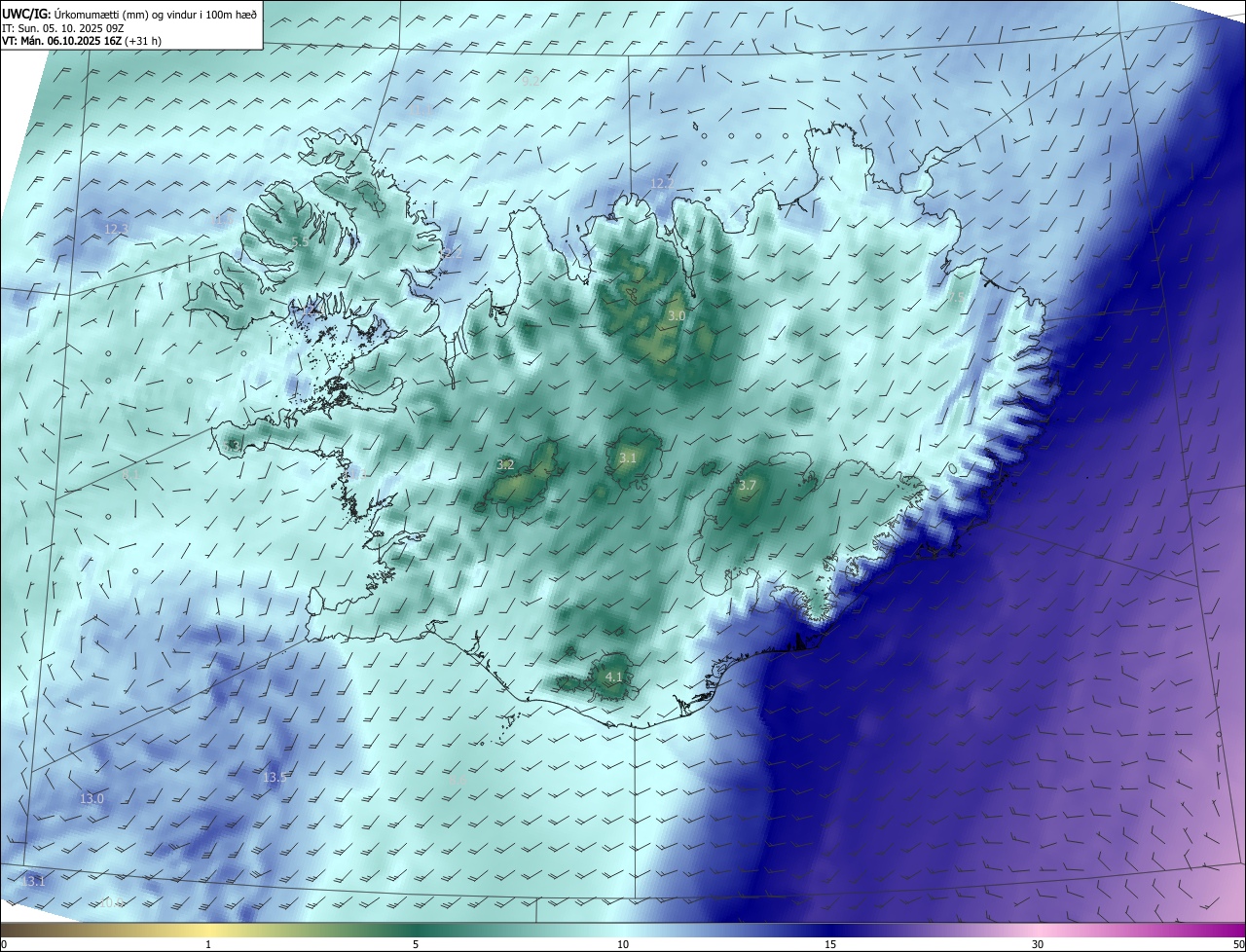
Task: Click the 12.2 value off the north coast
Action: click(x=662, y=183)
